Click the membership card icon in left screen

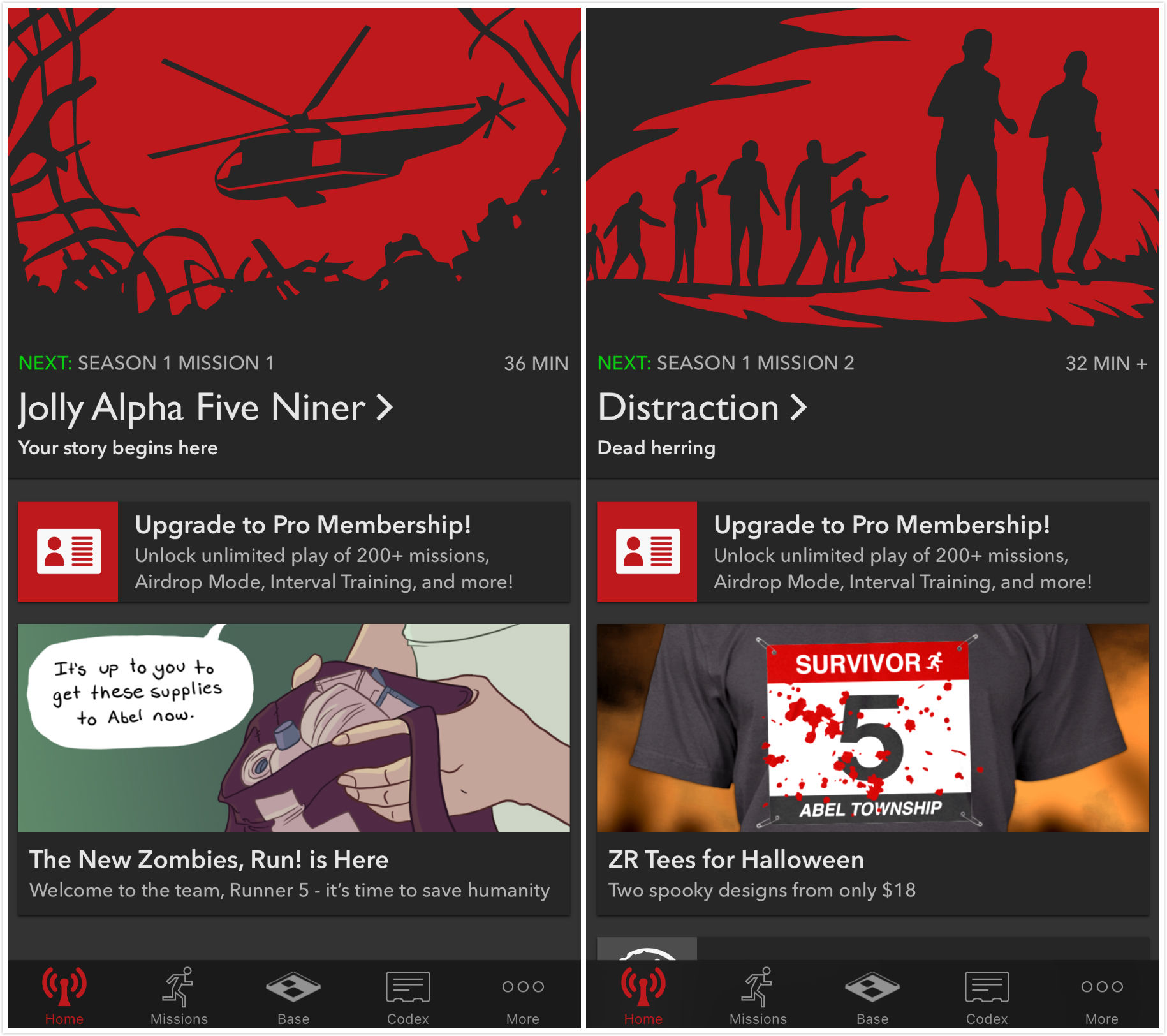[68, 552]
